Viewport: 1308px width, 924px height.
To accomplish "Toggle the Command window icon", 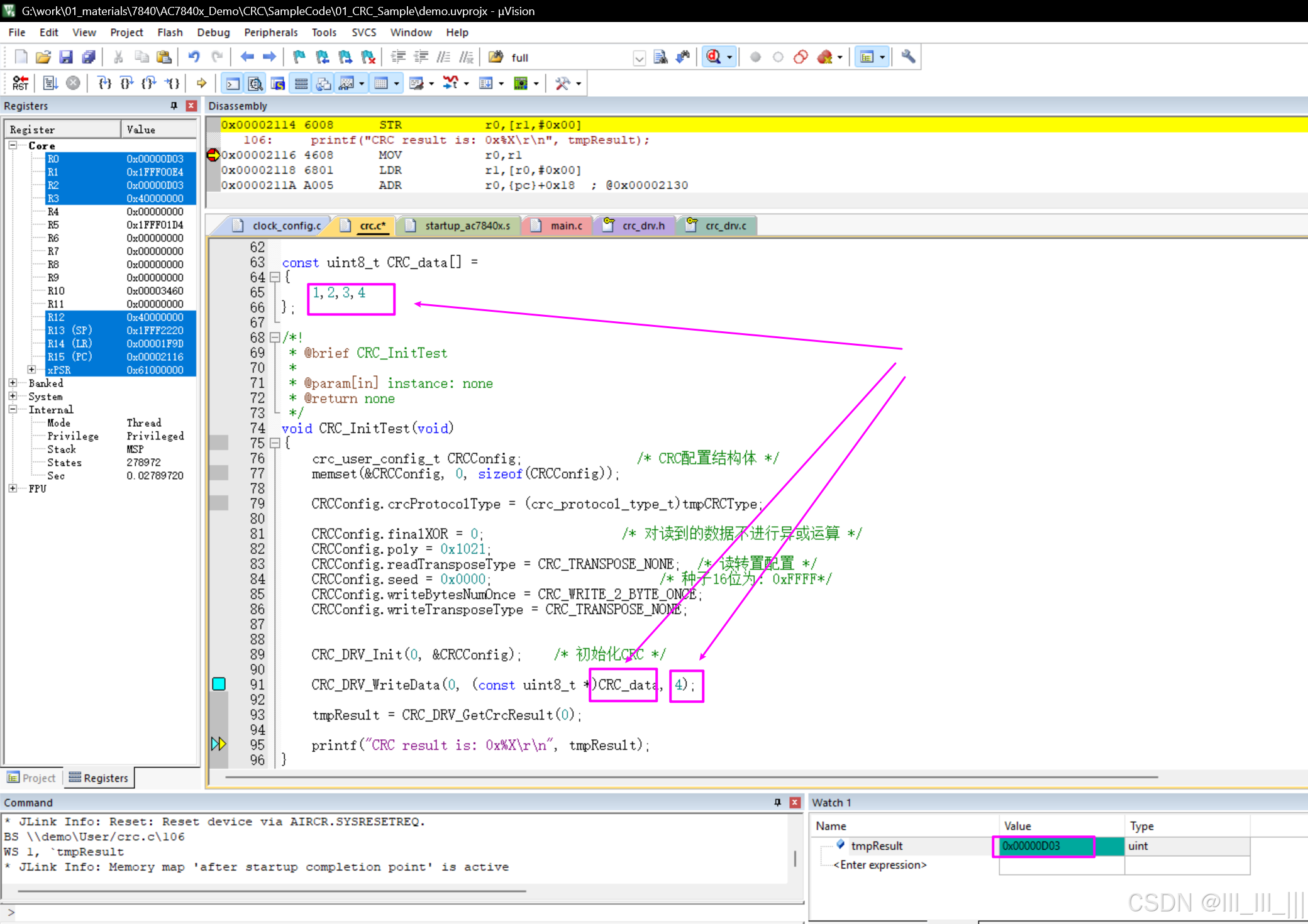I will click(x=233, y=83).
